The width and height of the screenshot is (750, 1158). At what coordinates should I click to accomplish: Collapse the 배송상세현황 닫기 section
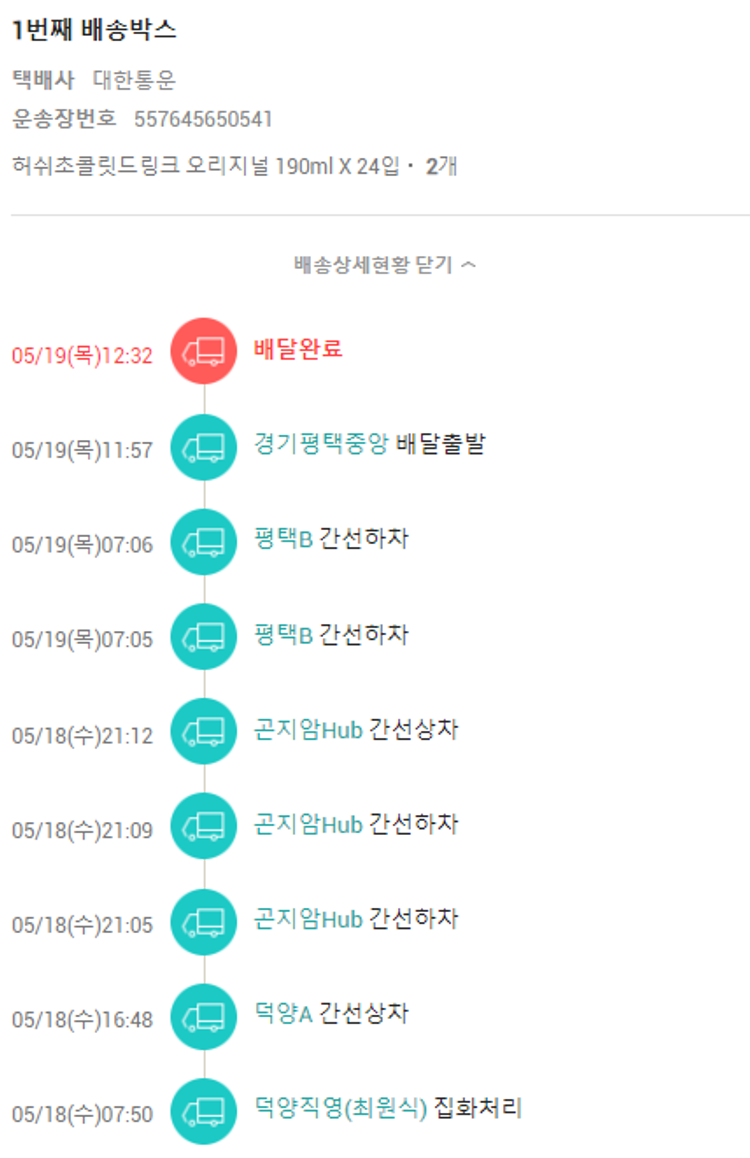pyautogui.click(x=373, y=265)
